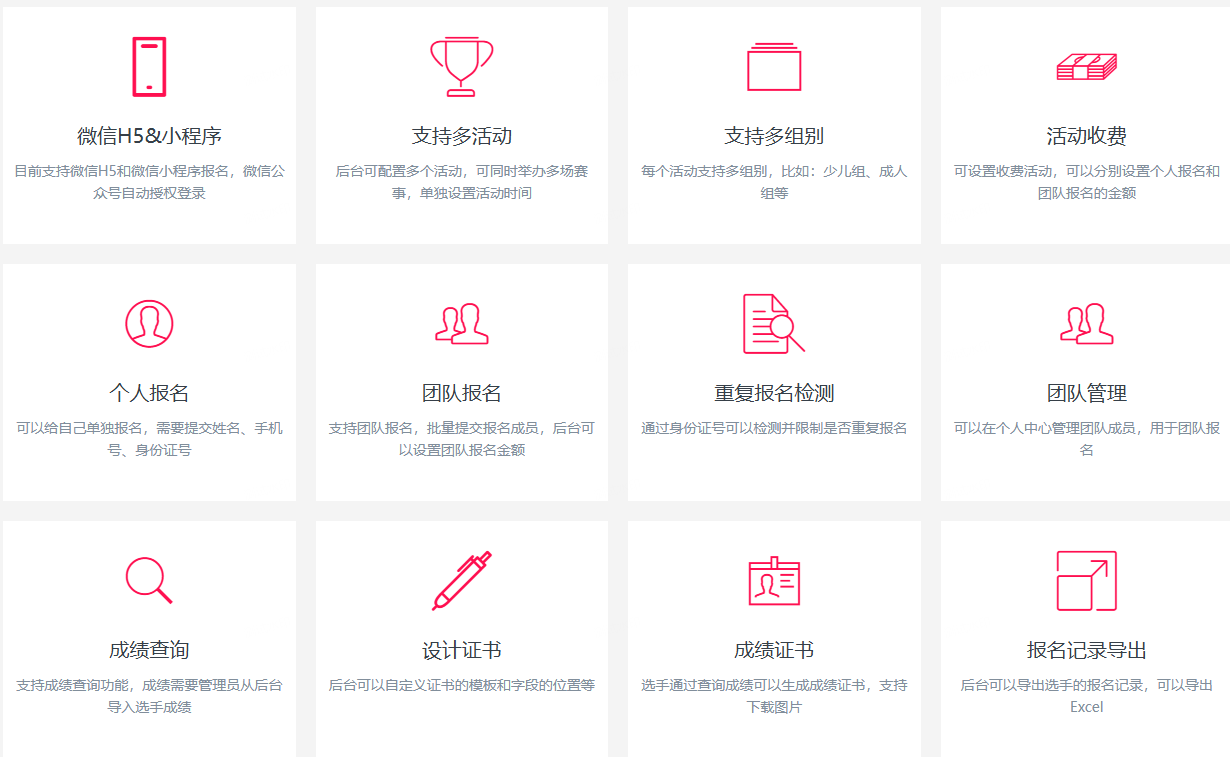Screen dimensions: 1230x757
Task: Select the 设计证书 title text
Action: pyautogui.click(x=461, y=650)
